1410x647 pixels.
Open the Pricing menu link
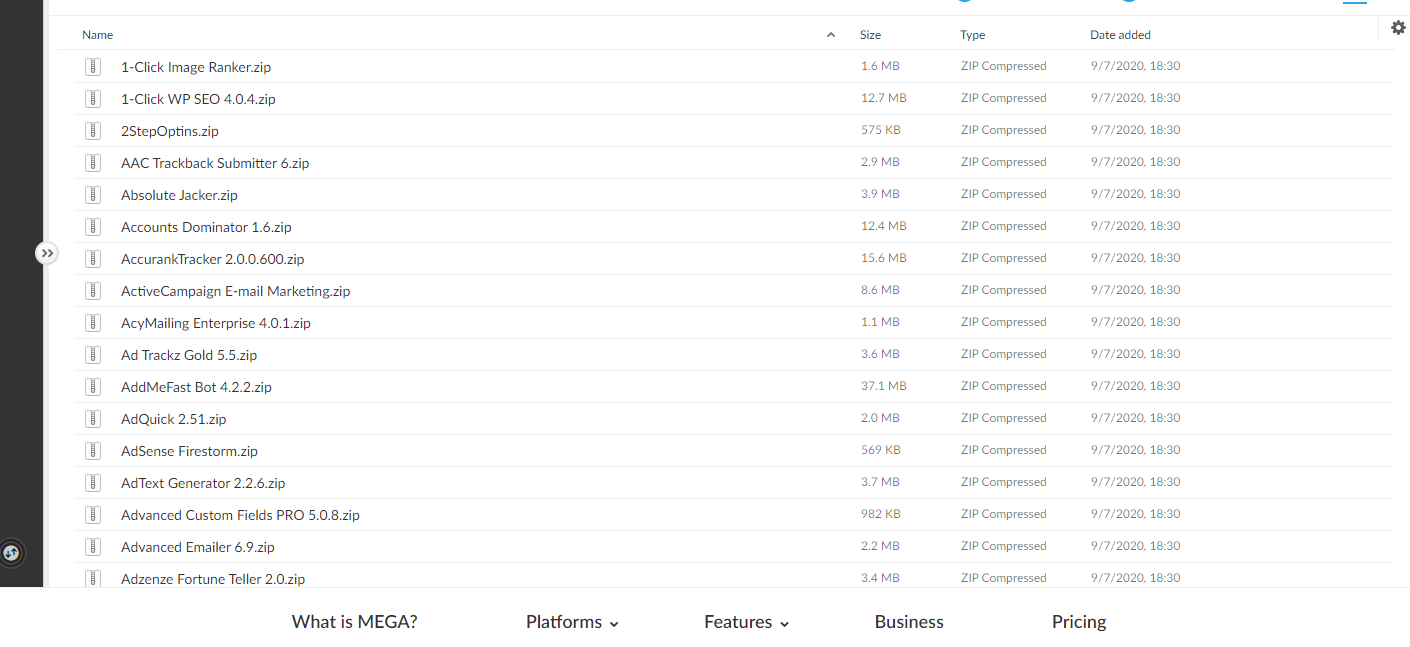[x=1079, y=622]
